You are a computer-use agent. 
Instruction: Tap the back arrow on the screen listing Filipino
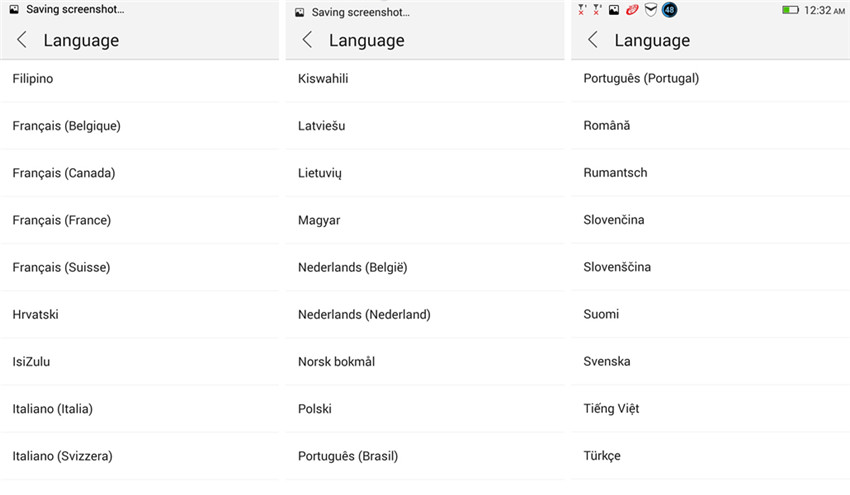[22, 40]
